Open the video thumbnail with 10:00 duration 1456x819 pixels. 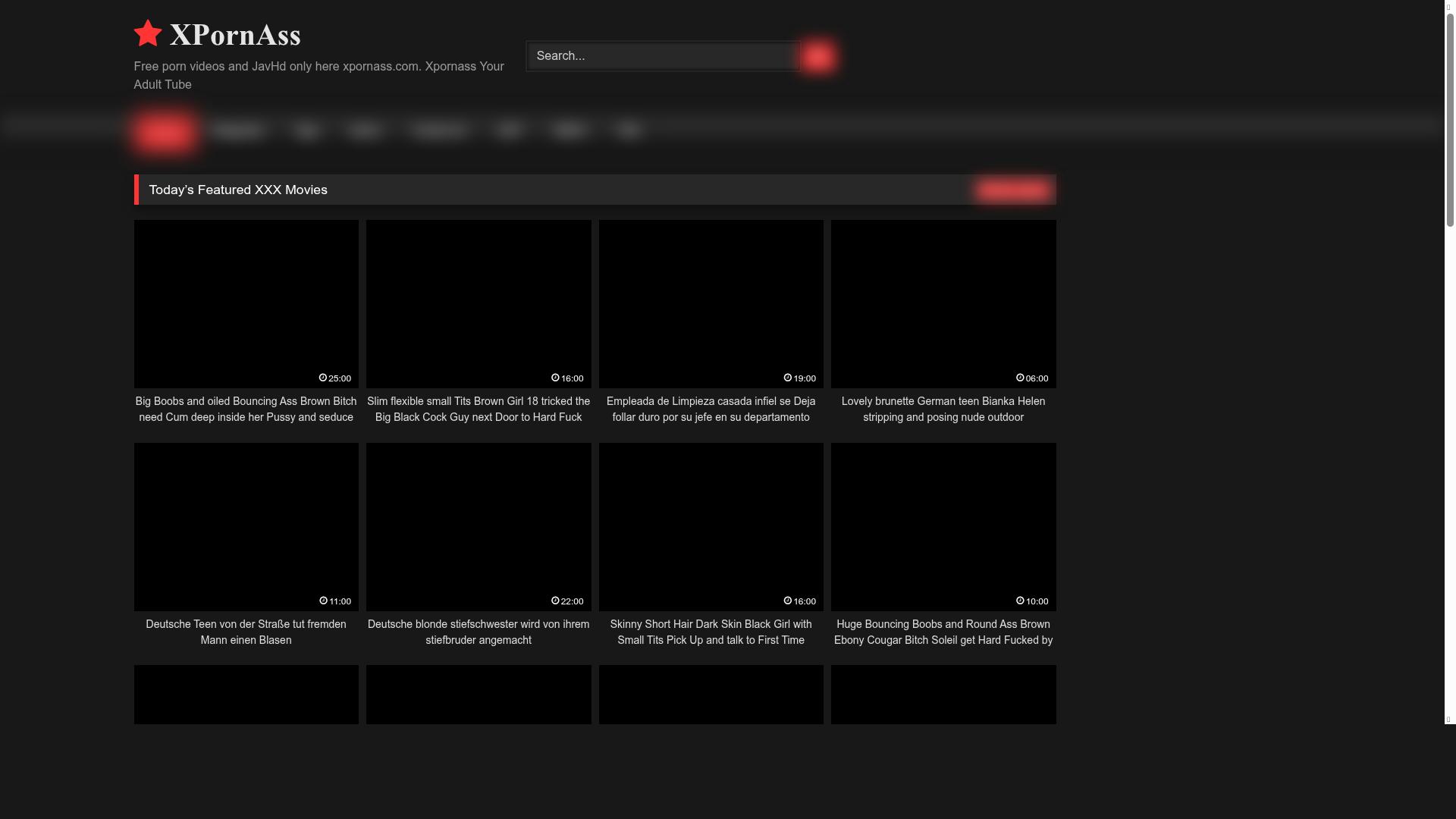(943, 526)
